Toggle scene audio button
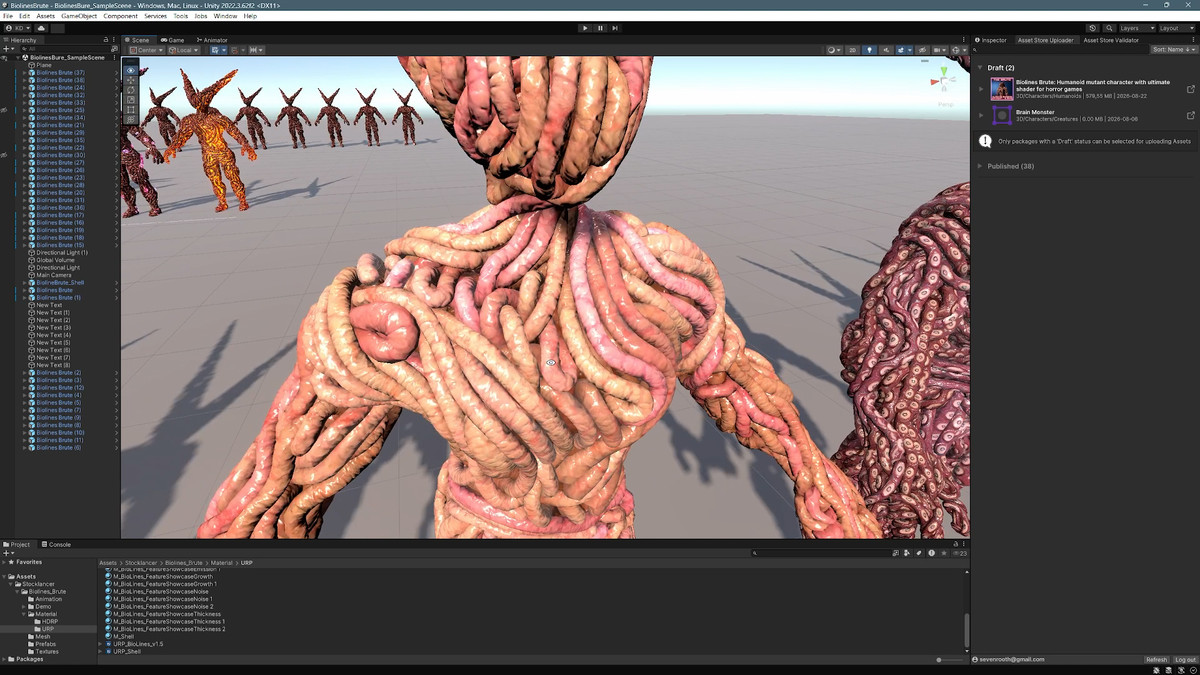This screenshot has height=675, width=1200. coord(886,50)
